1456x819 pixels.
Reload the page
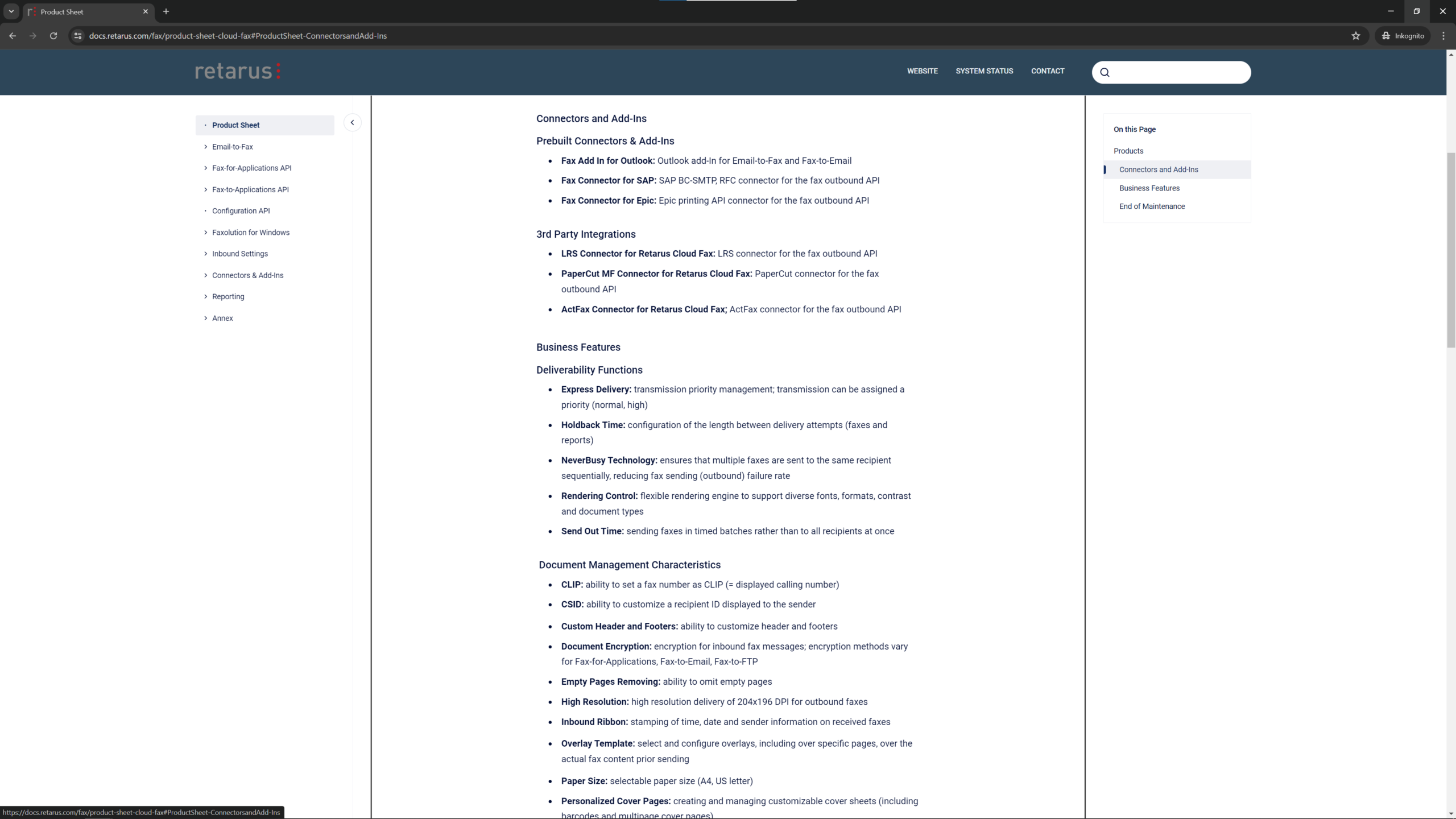tap(53, 36)
